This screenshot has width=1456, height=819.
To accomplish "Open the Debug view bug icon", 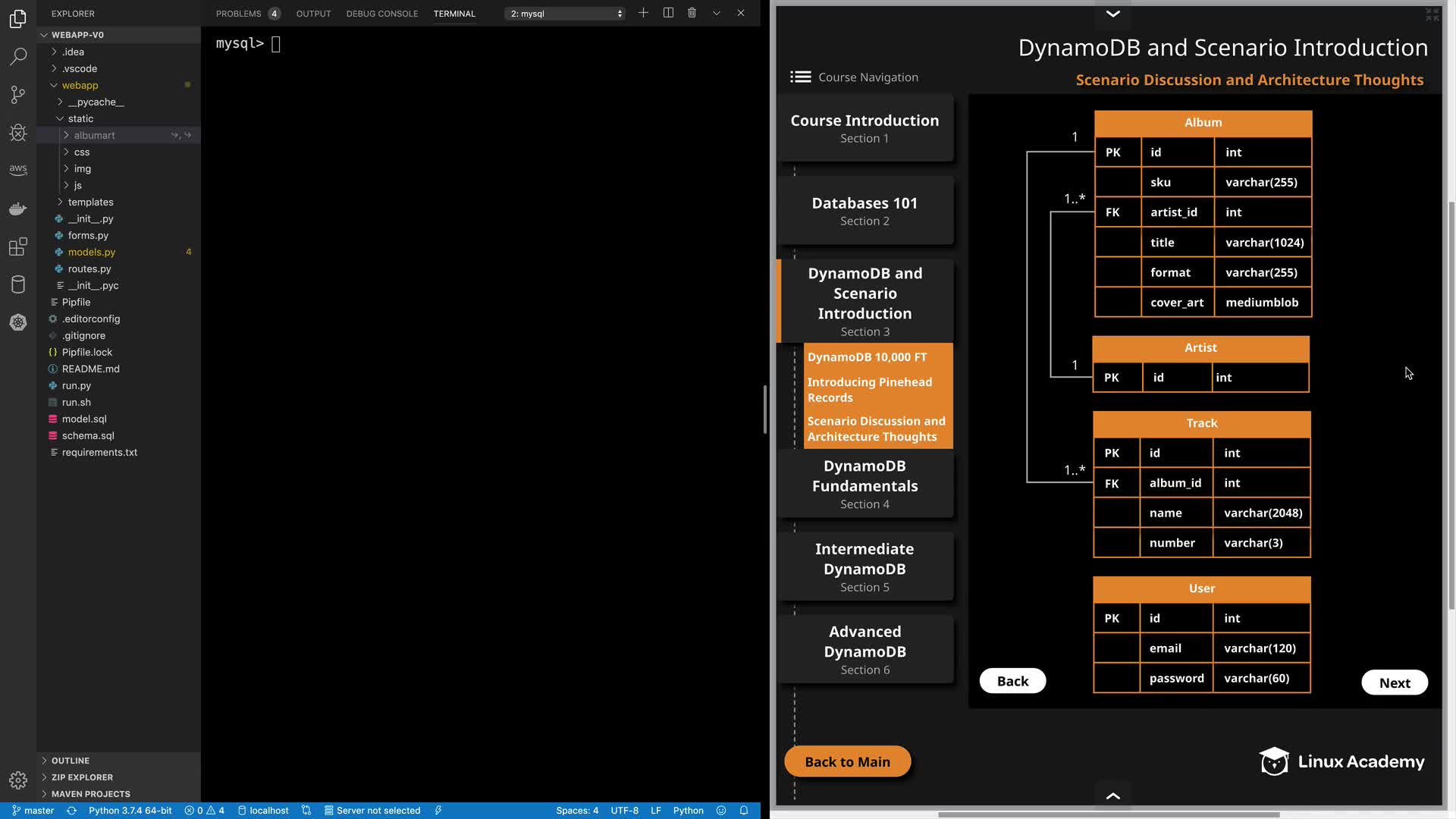I will click(x=18, y=133).
